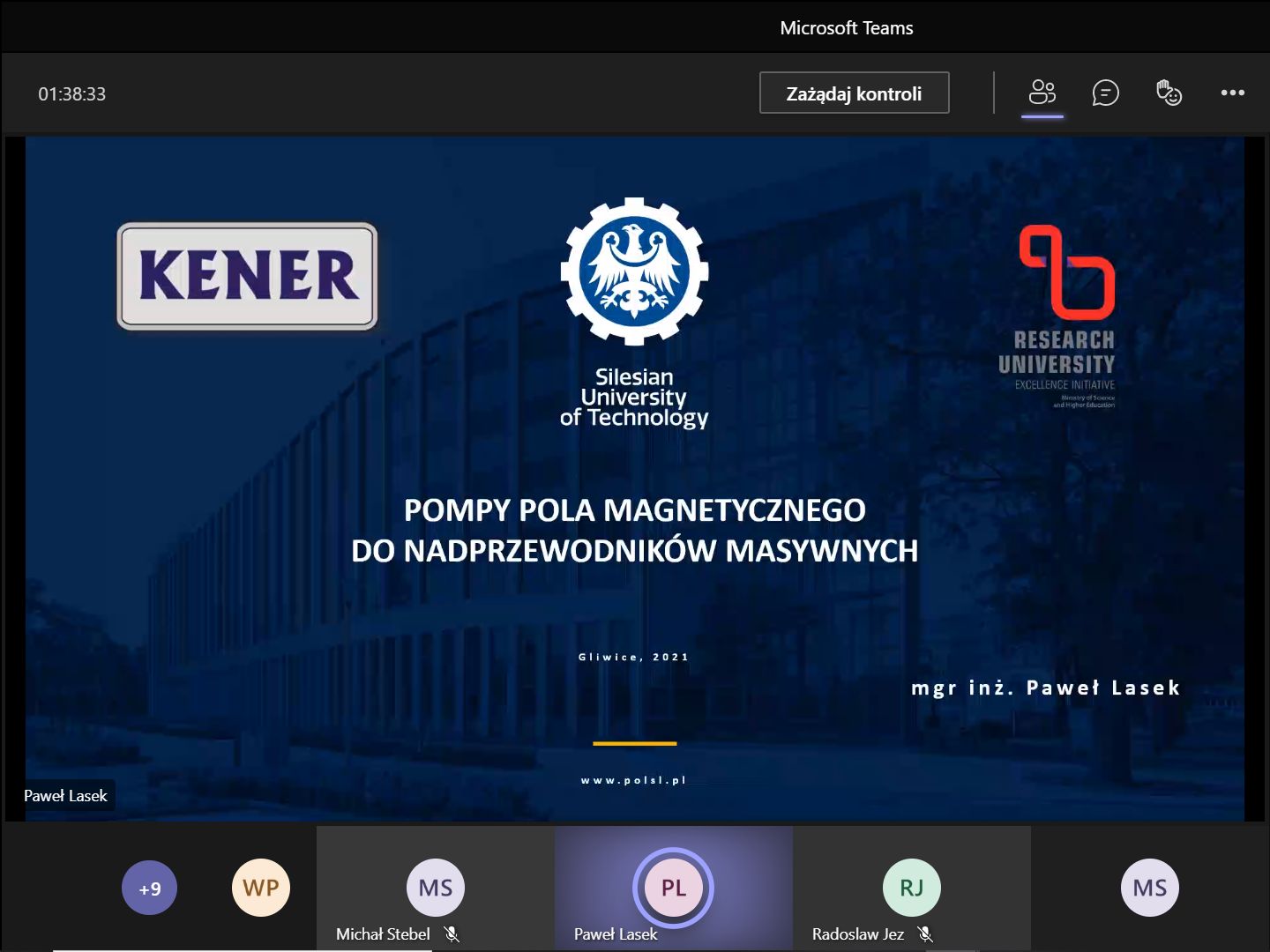The width and height of the screenshot is (1270, 952).
Task: Click the www.polsl.pl address on slide
Action: 633,780
